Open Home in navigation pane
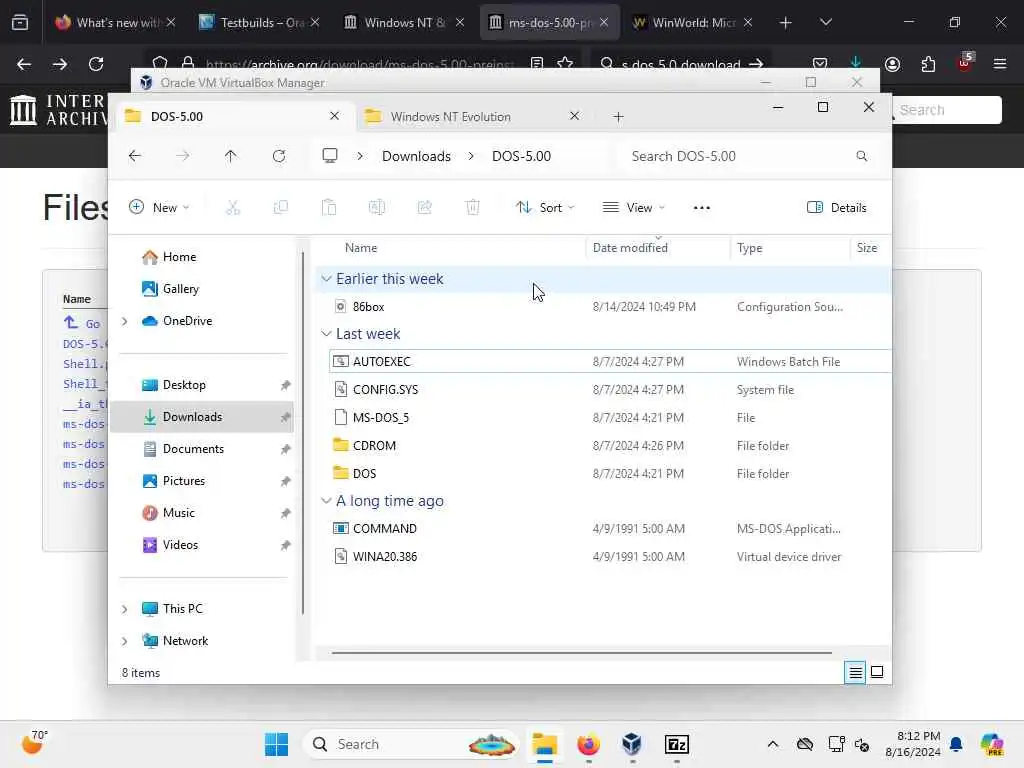The height and width of the screenshot is (768, 1024). tap(202, 257)
